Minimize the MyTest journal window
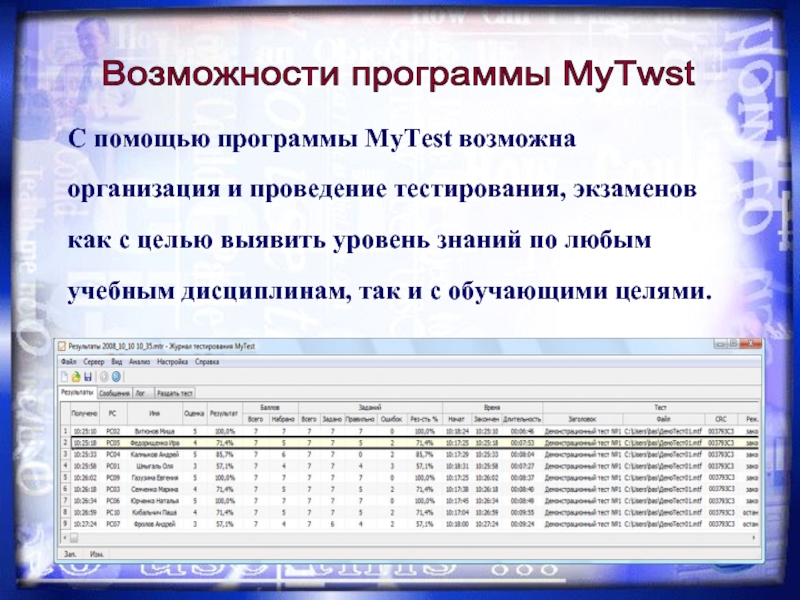Viewport: 800px width, 600px height. [x=720, y=344]
